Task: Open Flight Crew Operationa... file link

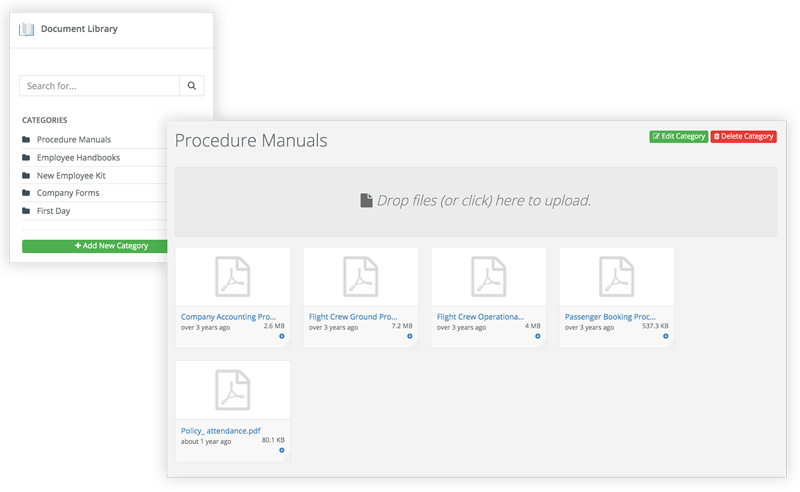Action: pos(480,316)
